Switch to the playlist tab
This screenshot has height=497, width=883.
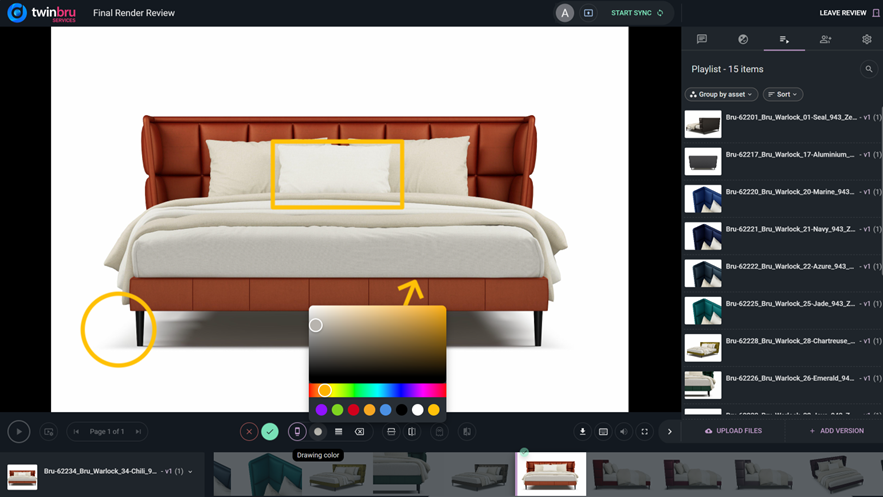click(784, 39)
